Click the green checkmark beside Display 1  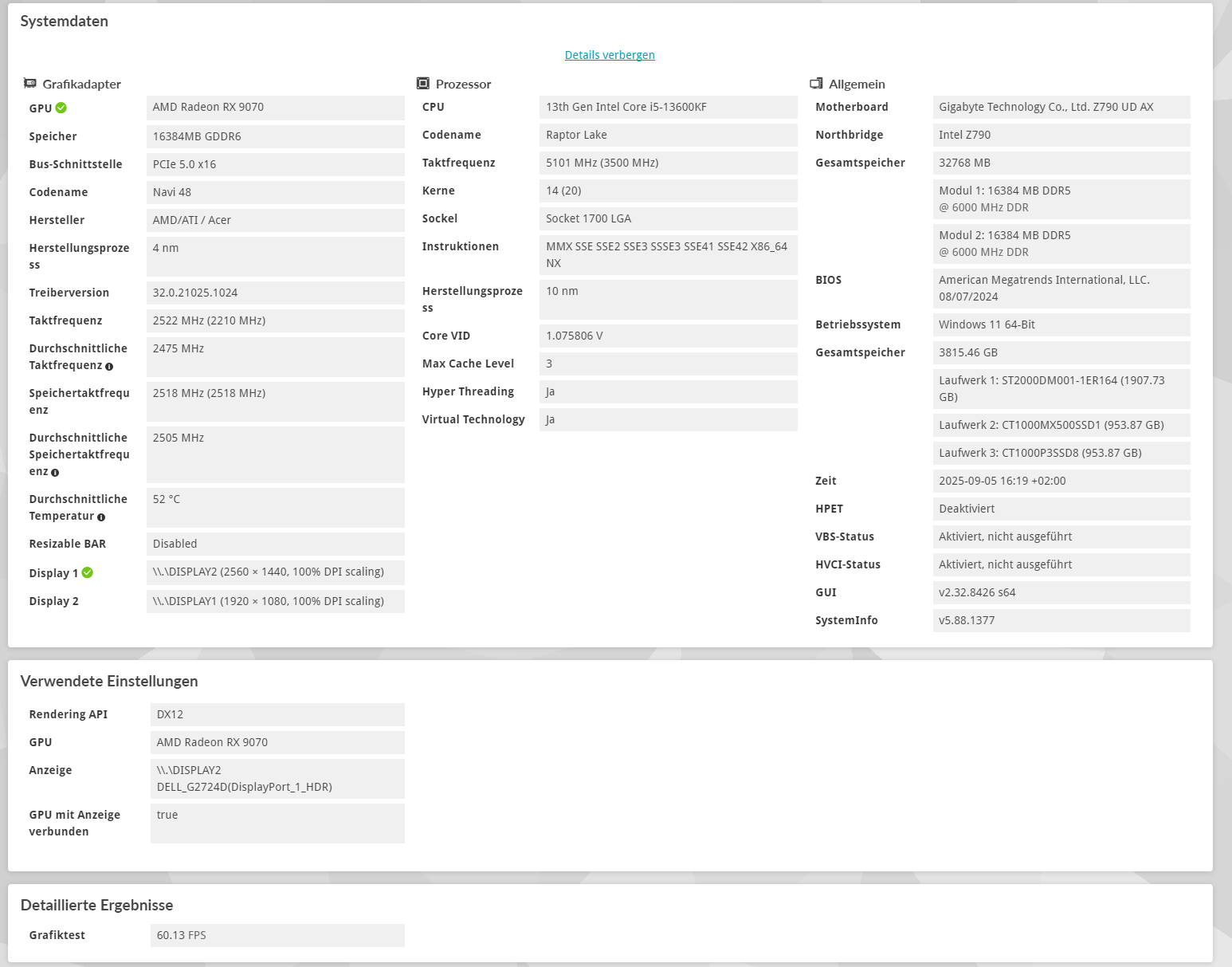coord(88,572)
